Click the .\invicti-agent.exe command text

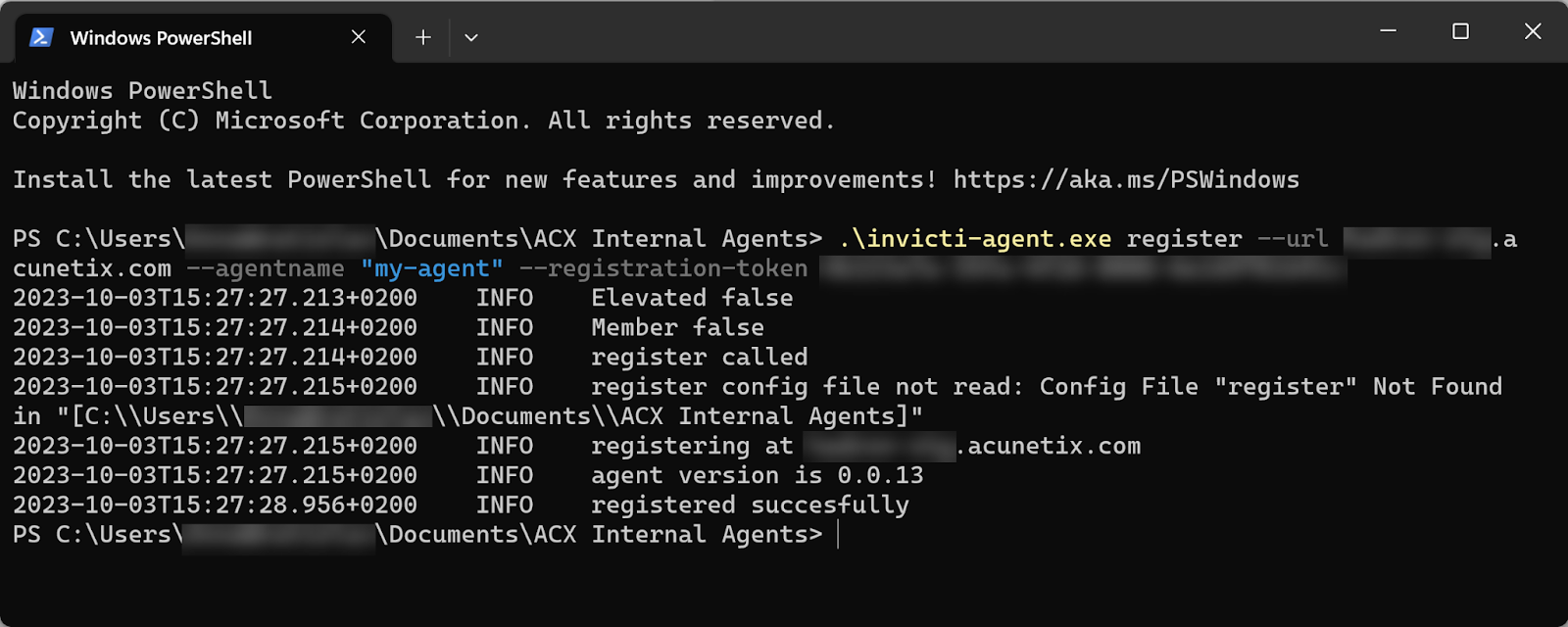(x=975, y=240)
